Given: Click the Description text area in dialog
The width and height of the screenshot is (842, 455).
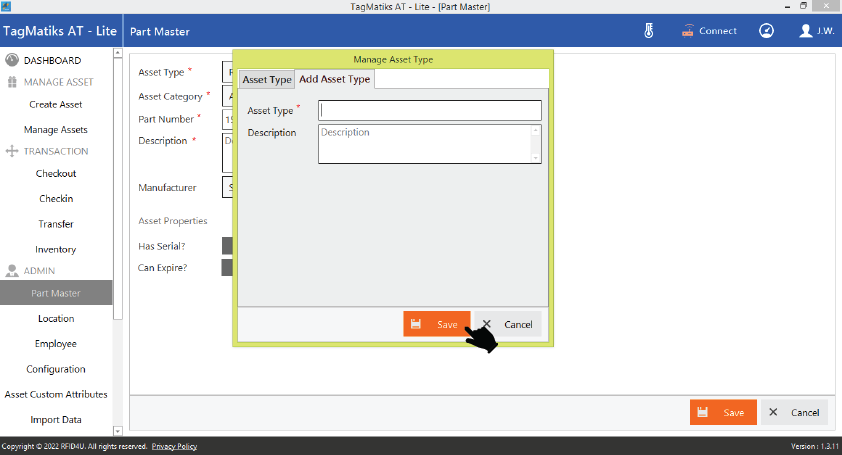Looking at the screenshot, I should click(x=424, y=143).
